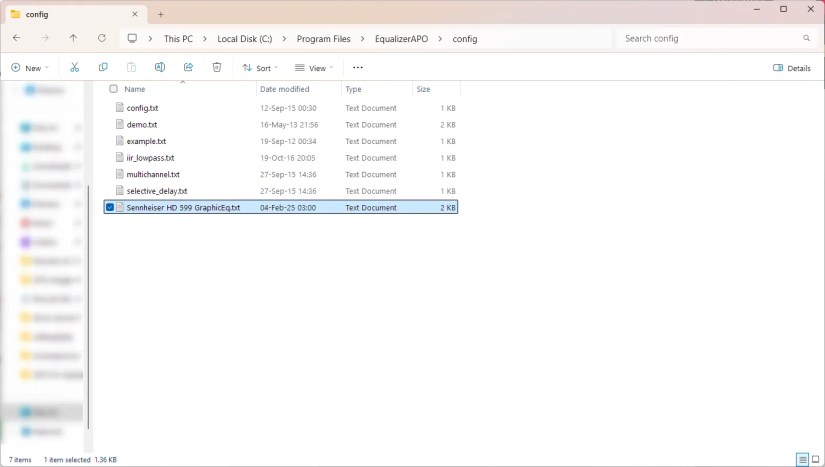The height and width of the screenshot is (467, 825).
Task: Click the demo.txt file icon
Action: [x=120, y=125]
